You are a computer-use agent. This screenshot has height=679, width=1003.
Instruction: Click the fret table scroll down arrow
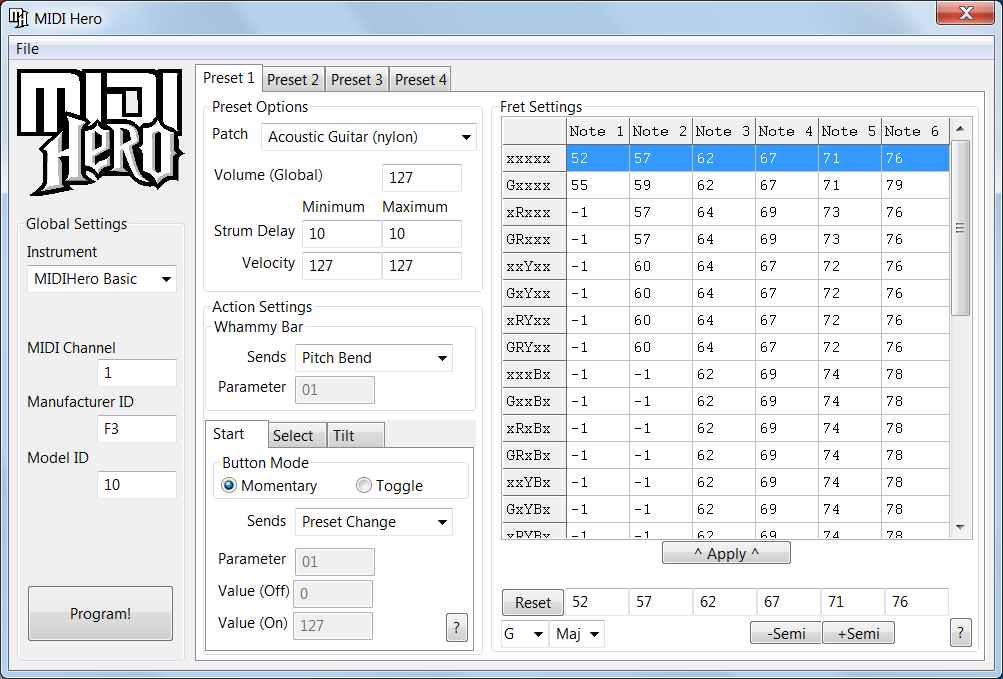click(x=960, y=527)
